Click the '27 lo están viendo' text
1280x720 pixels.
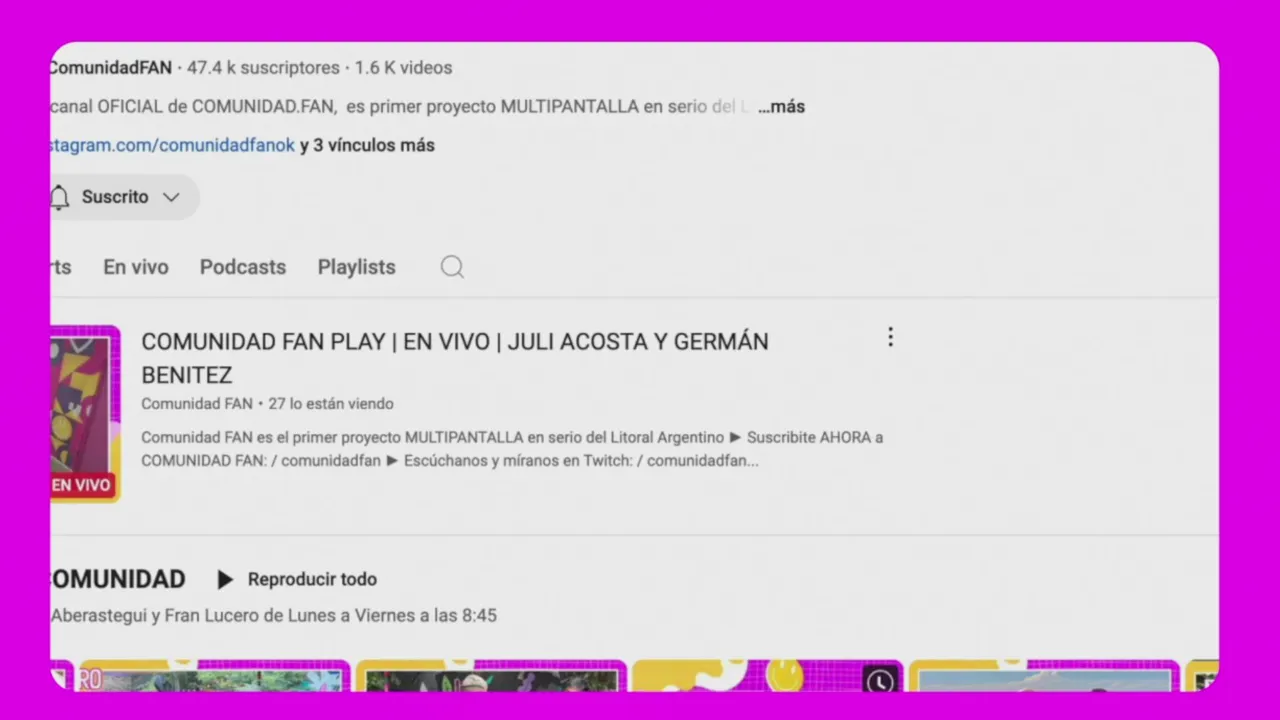(331, 404)
